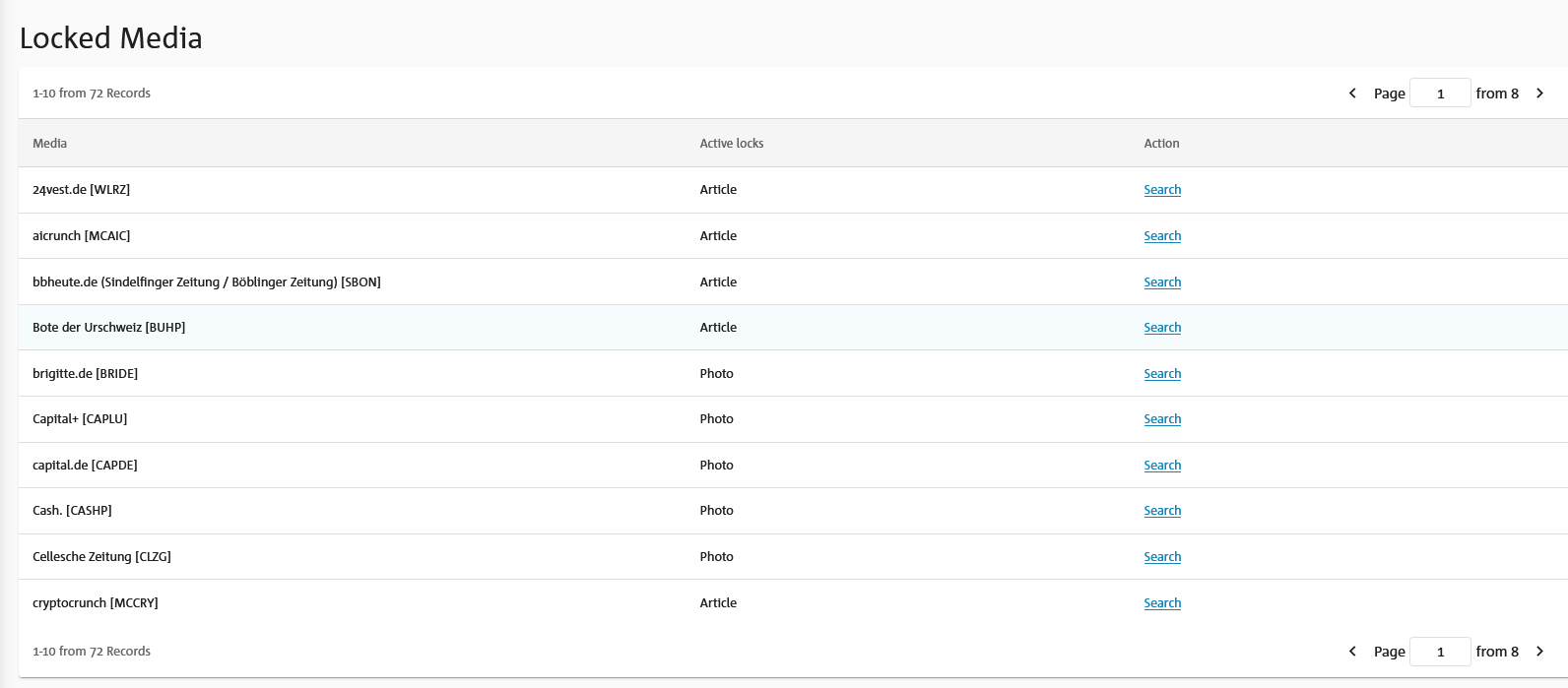The height and width of the screenshot is (688, 1568).
Task: Select cryptocrunch [MCCRY] media name
Action: tap(96, 603)
